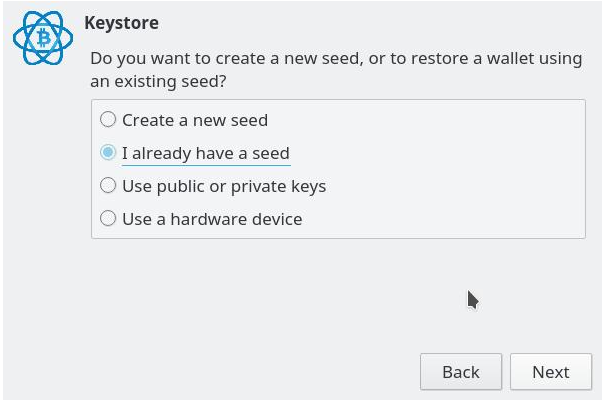The image size is (602, 400).
Task: Proceed to the following wizard step
Action: tap(551, 372)
